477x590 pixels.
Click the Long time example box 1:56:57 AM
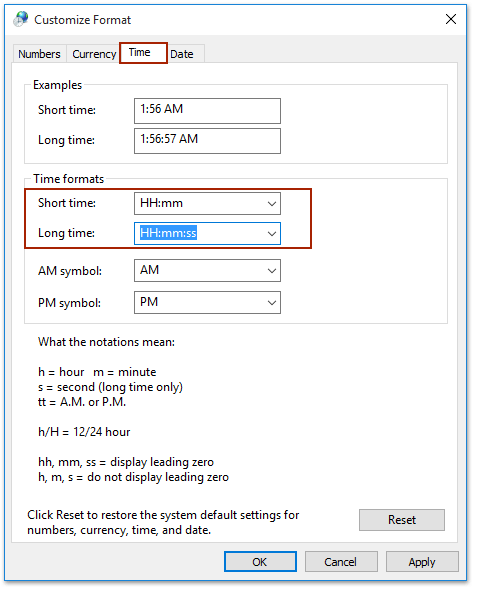pos(207,141)
